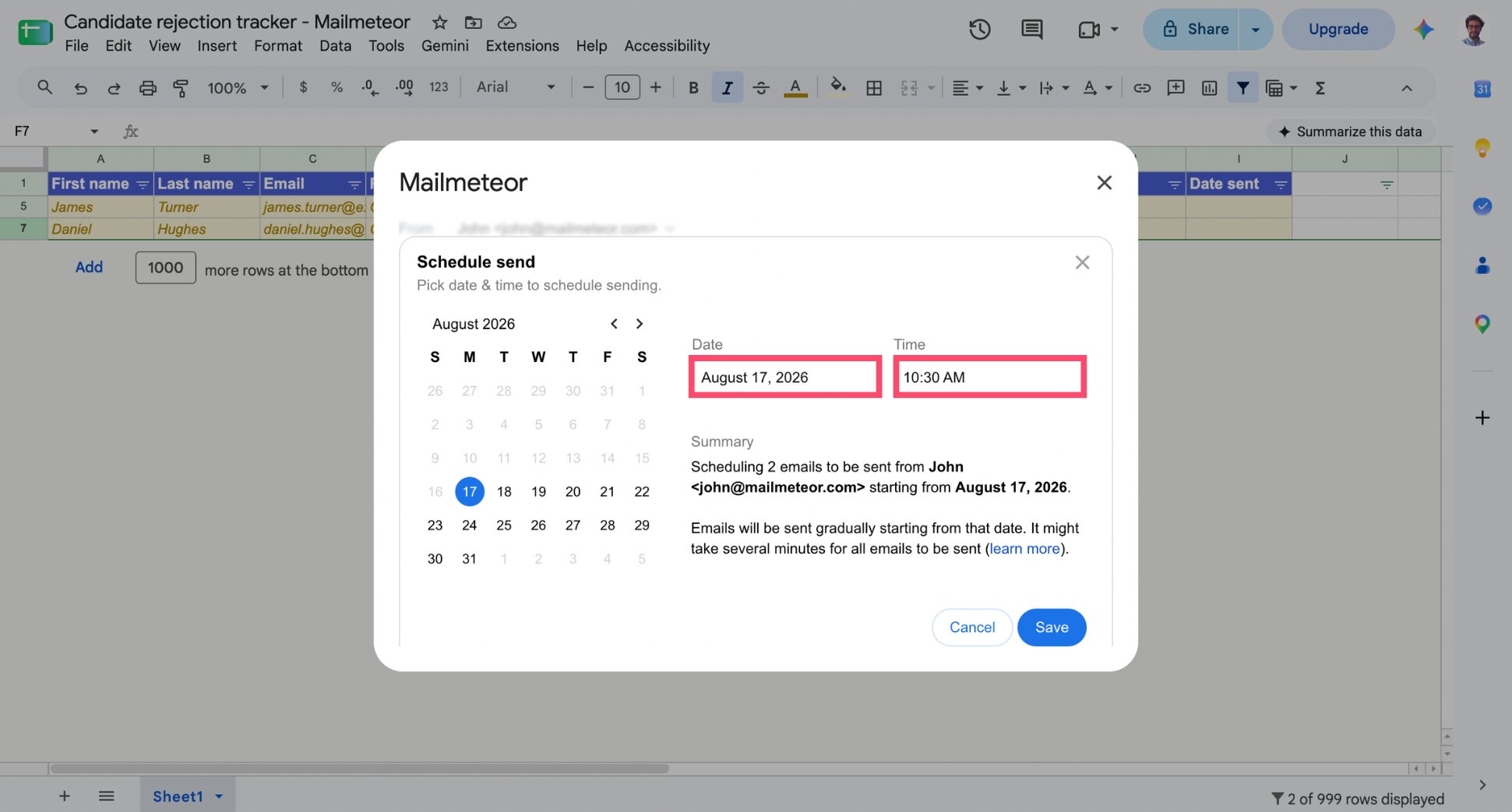Open the Share options dropdown arrow
The image size is (1512, 812).
(x=1256, y=30)
